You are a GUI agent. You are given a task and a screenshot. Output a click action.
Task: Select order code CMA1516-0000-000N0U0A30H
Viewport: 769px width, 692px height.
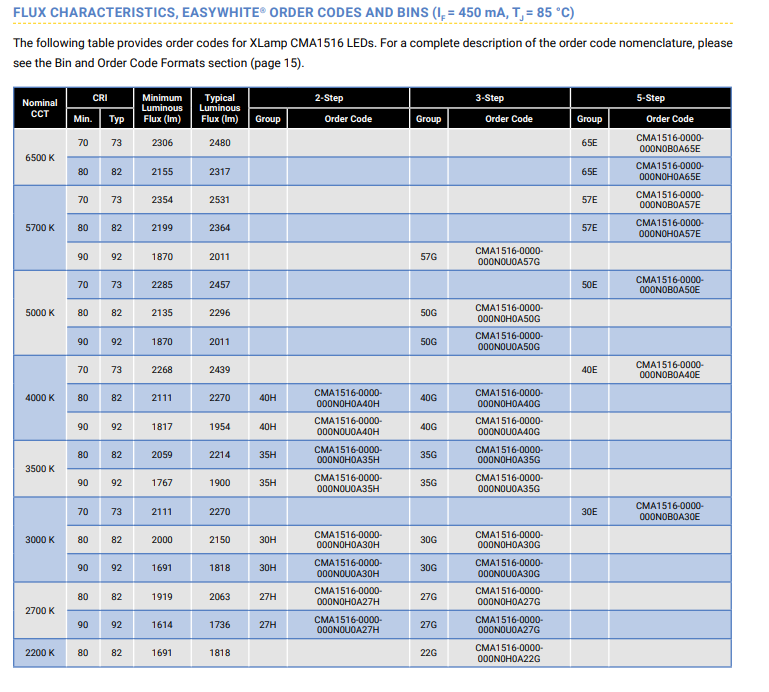348,568
